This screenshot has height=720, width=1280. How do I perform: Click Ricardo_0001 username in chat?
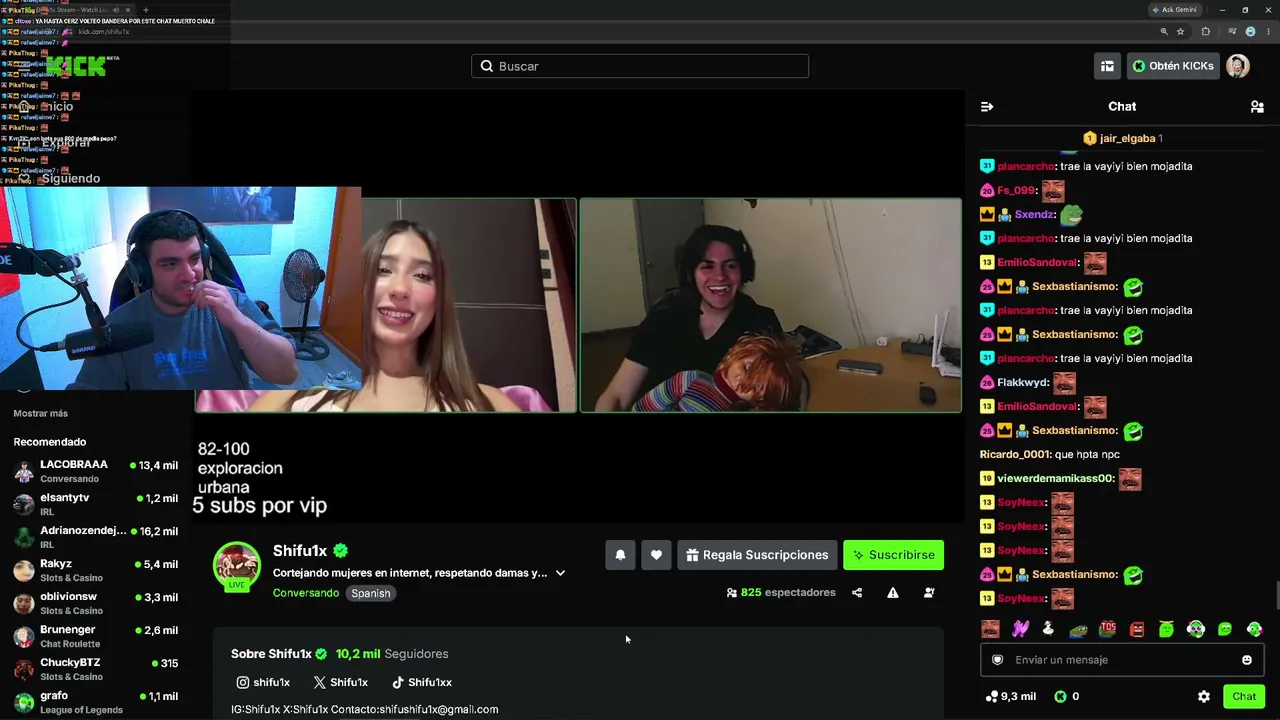(x=1014, y=454)
